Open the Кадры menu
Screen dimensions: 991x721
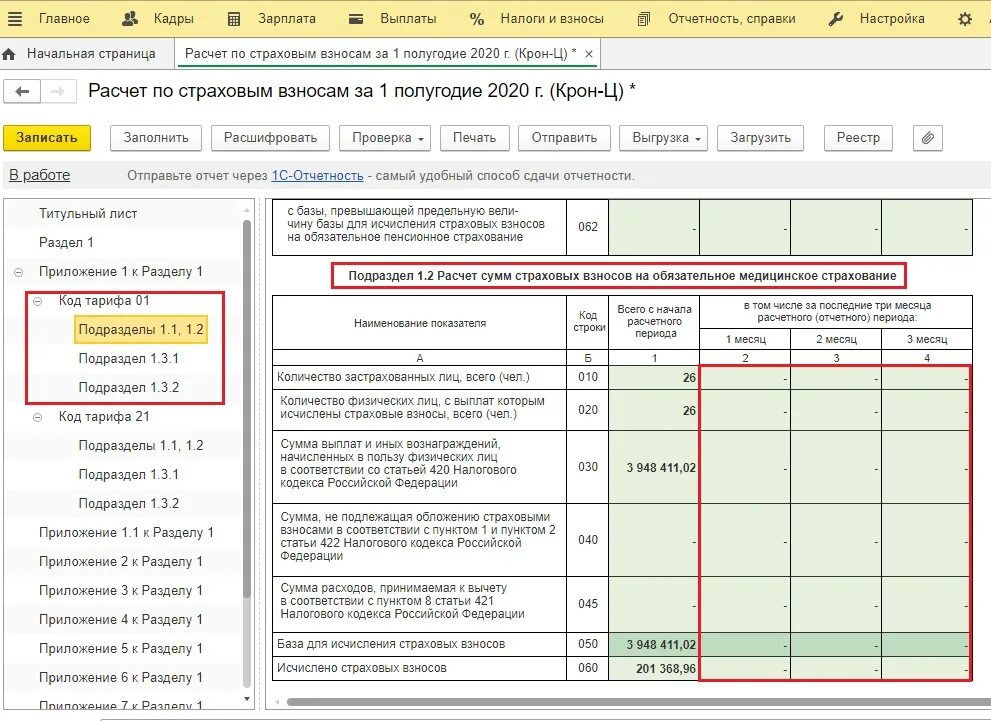(173, 19)
